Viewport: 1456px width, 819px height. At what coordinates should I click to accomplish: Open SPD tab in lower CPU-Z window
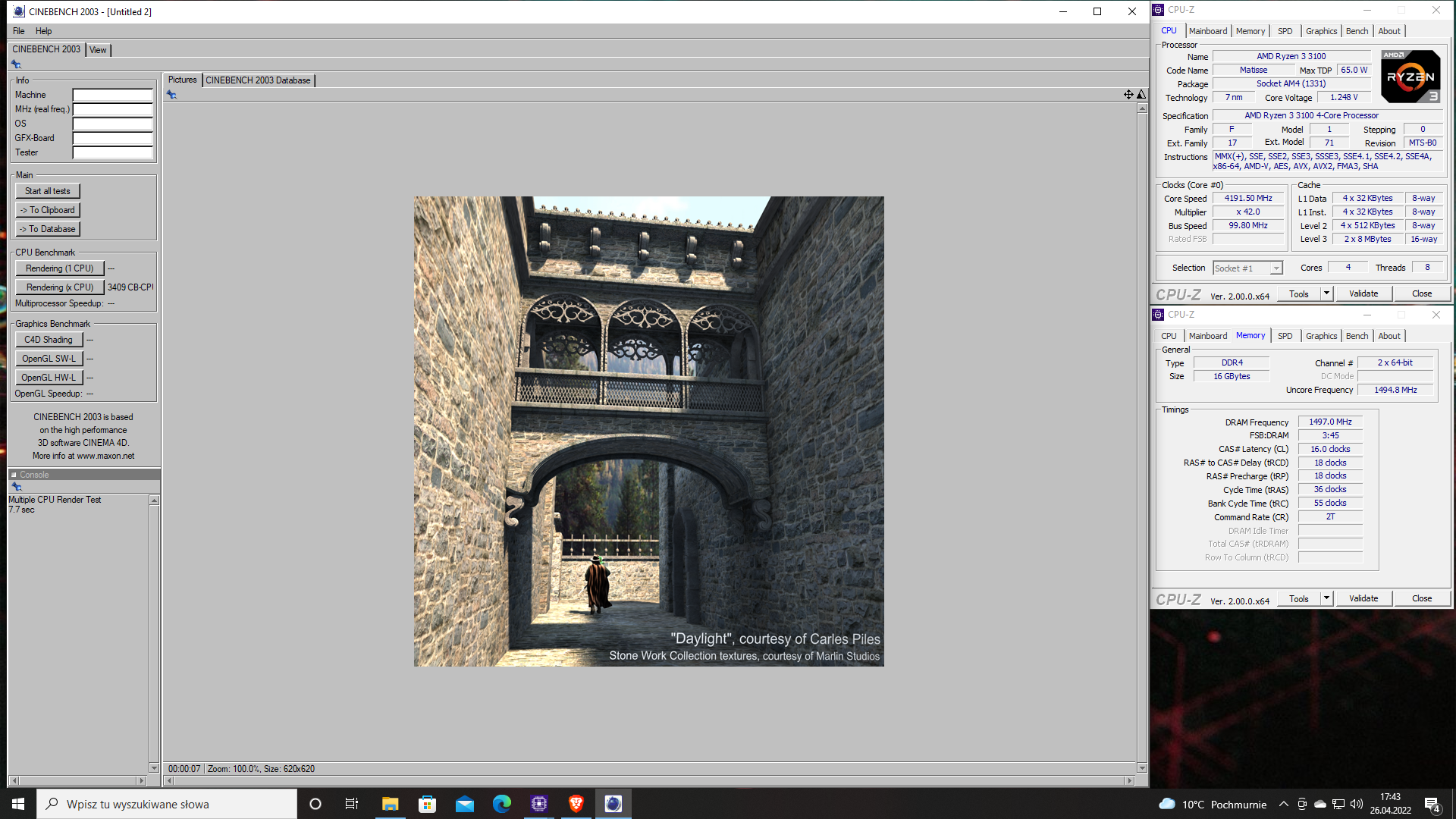1285,336
